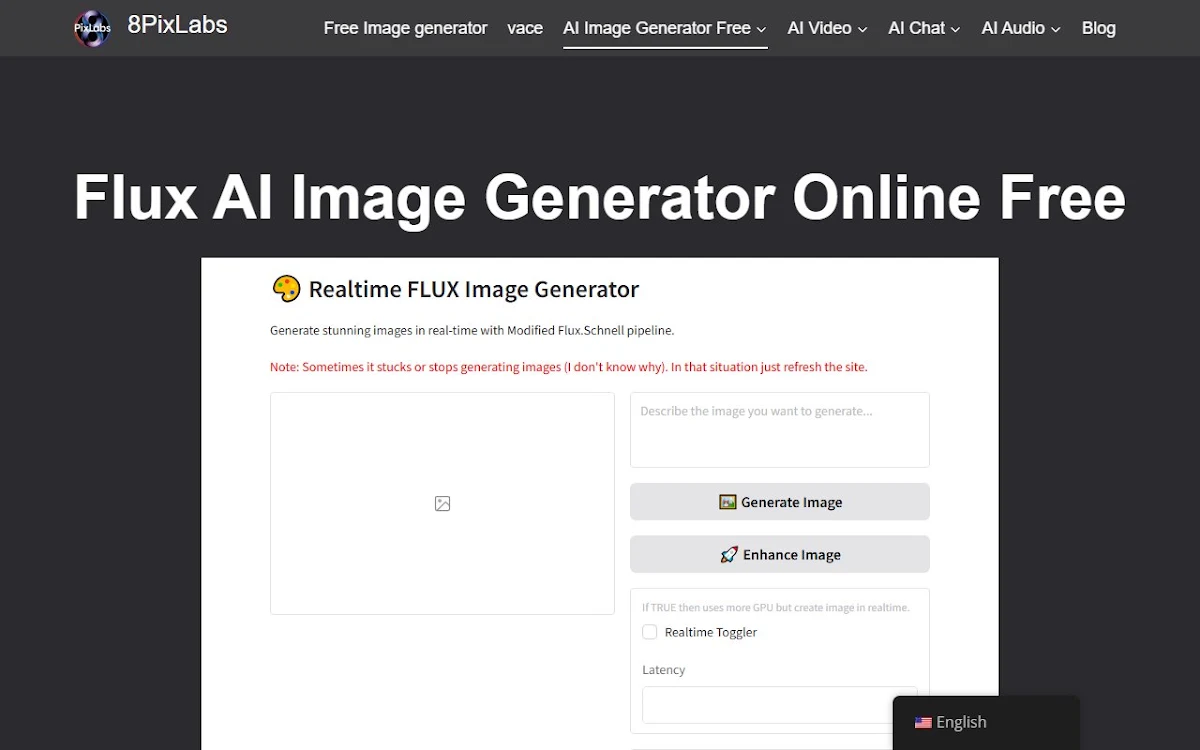The height and width of the screenshot is (750, 1200).
Task: Click the Generate Image button
Action: tap(779, 502)
